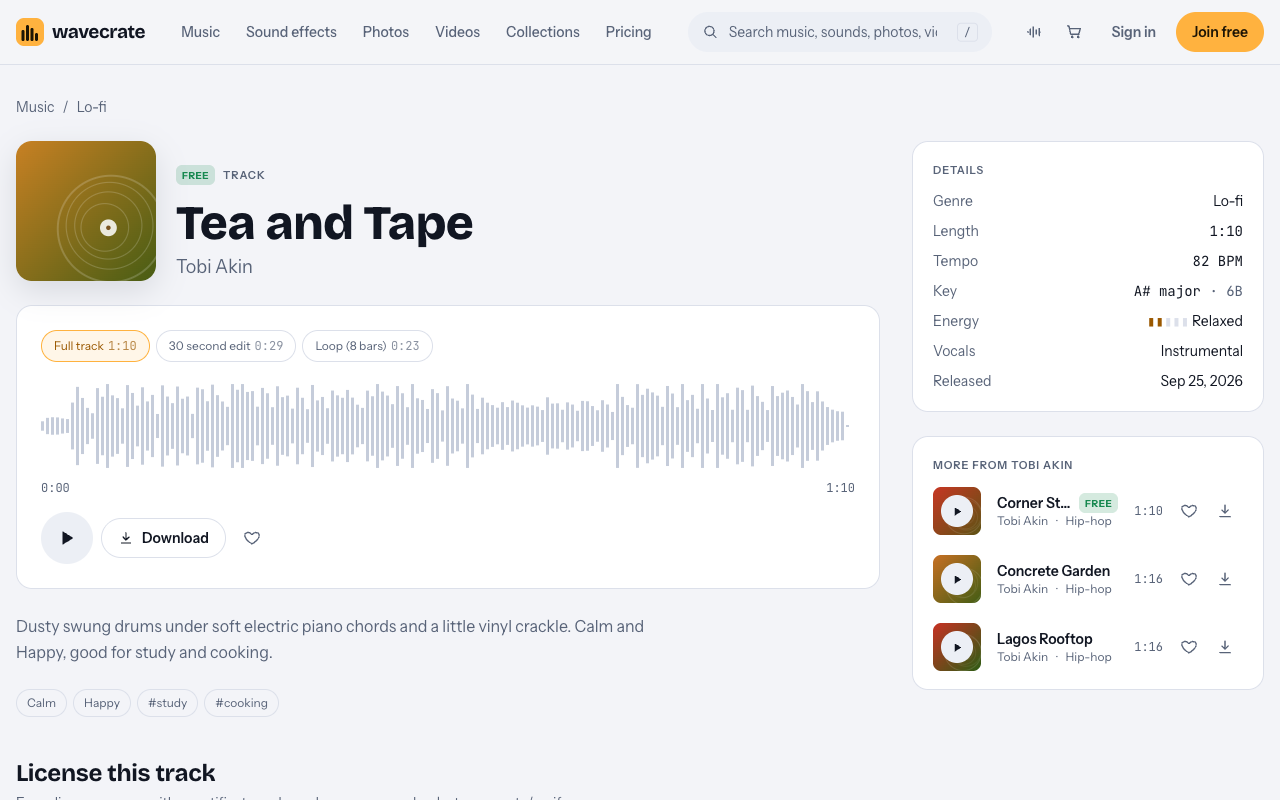This screenshot has height=800, width=1280.
Task: Like the Lagos Rooftop track
Action: [1189, 647]
